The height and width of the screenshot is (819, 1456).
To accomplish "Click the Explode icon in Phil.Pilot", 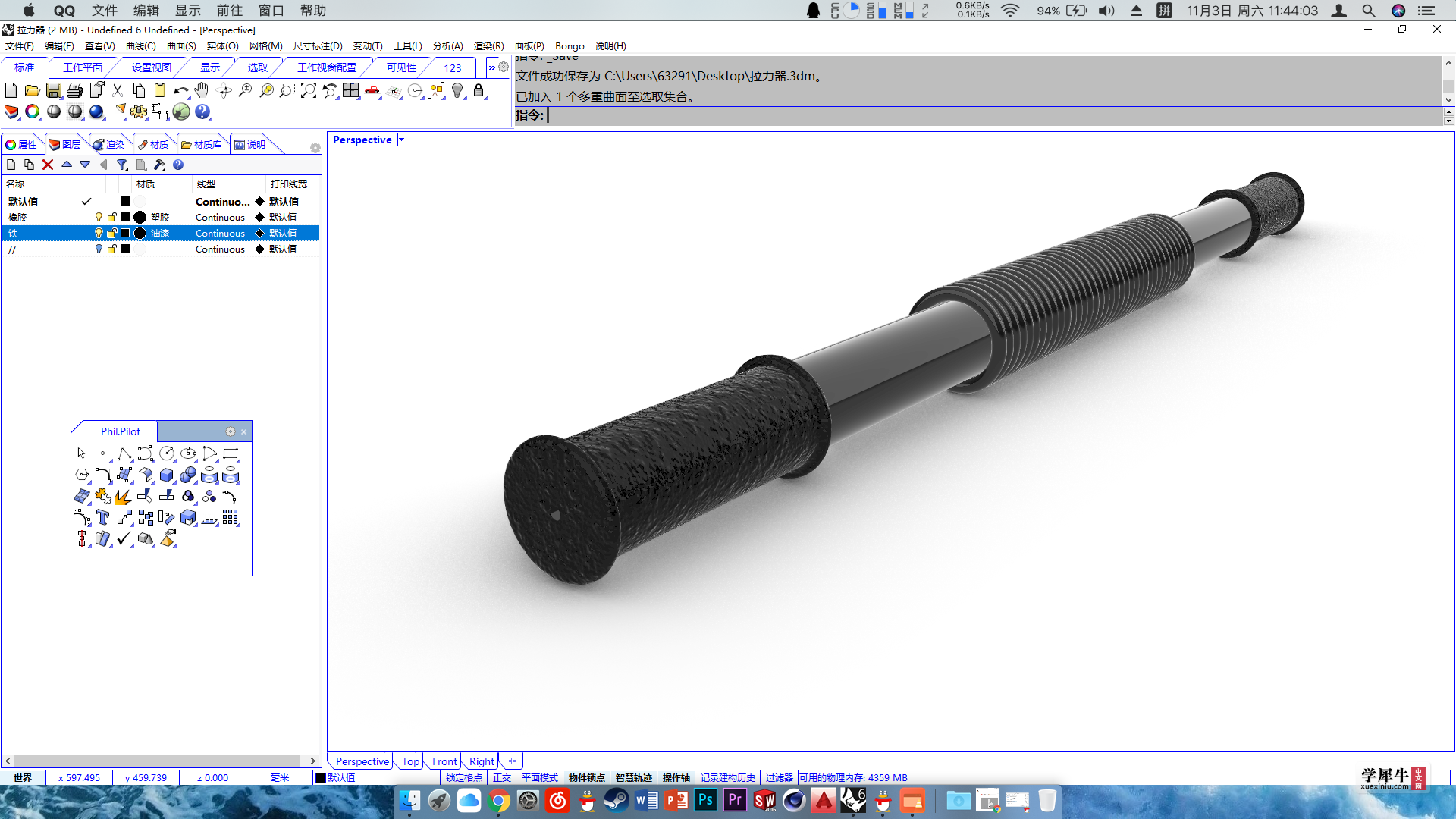I will [x=124, y=496].
